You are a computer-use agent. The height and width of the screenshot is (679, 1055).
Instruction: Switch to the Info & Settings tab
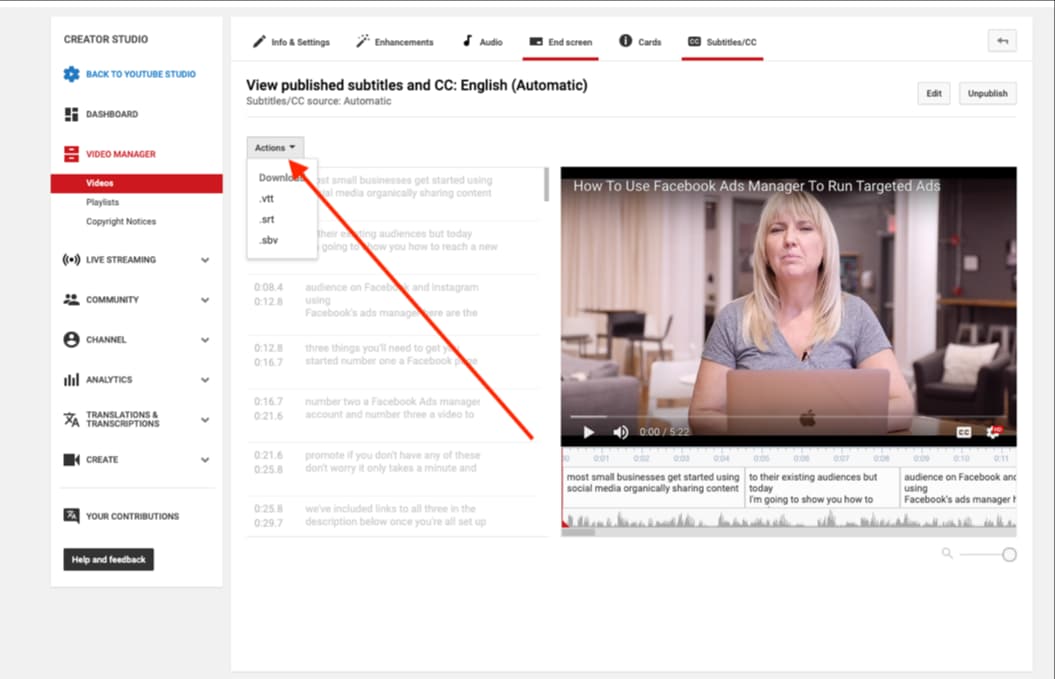point(292,42)
